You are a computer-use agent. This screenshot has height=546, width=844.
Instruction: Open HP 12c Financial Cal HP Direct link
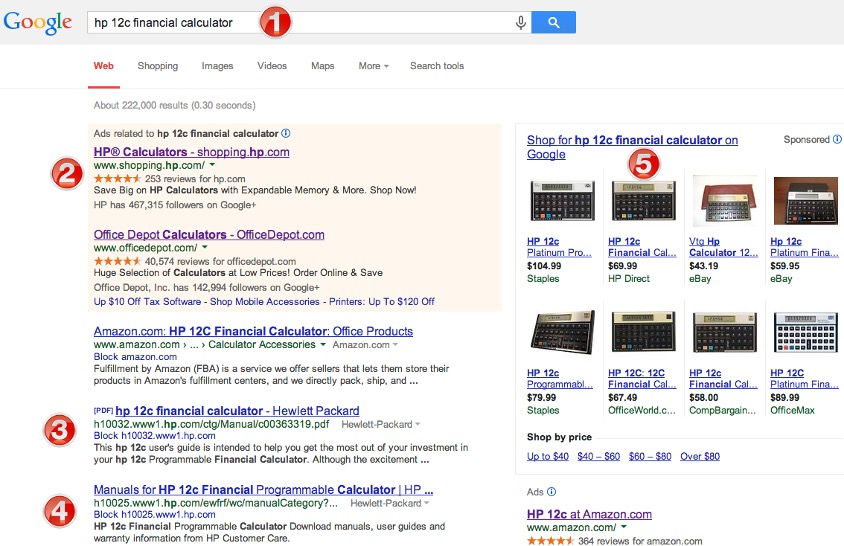642,247
